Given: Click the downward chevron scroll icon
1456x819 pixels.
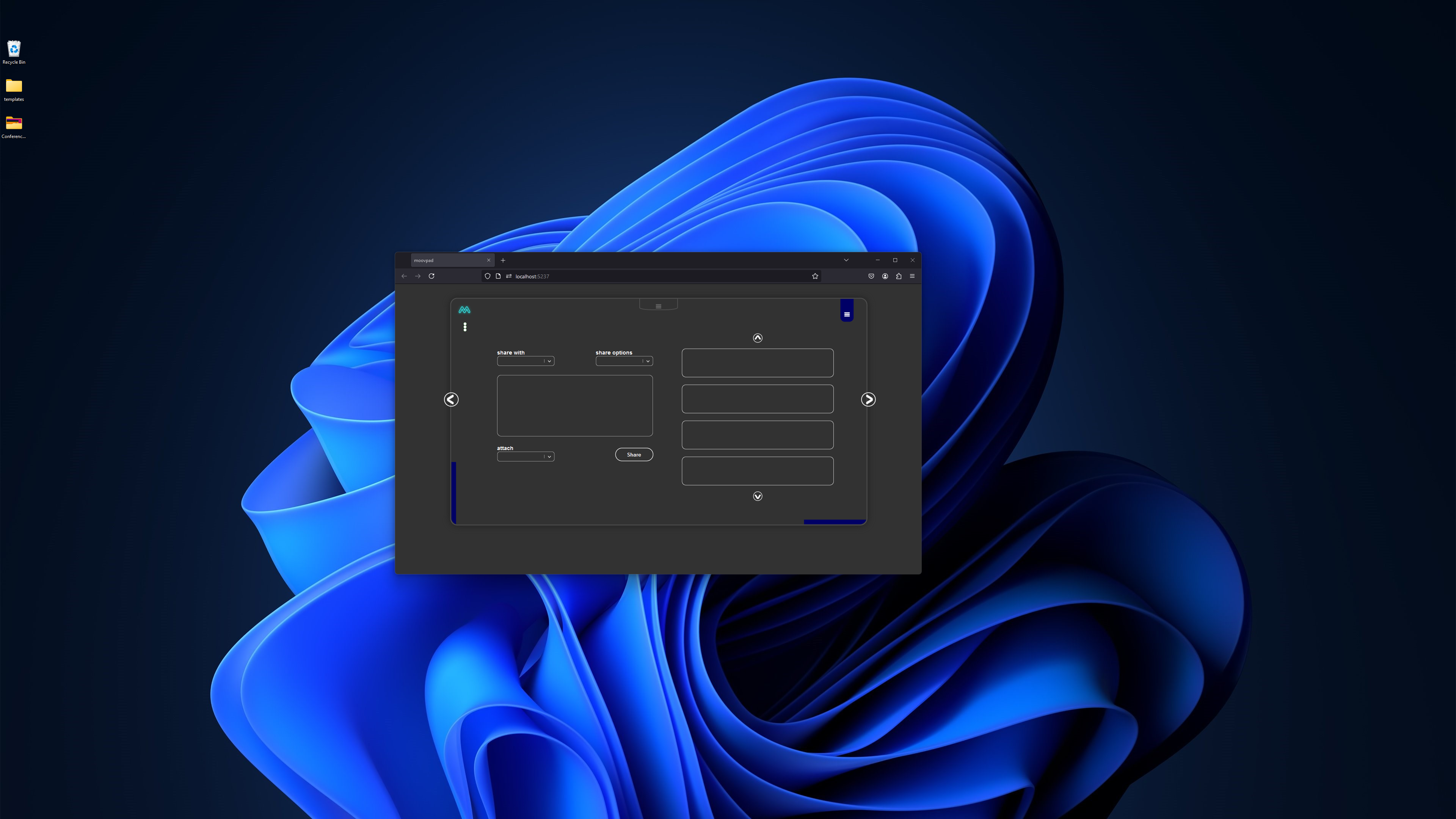Looking at the screenshot, I should tap(757, 496).
